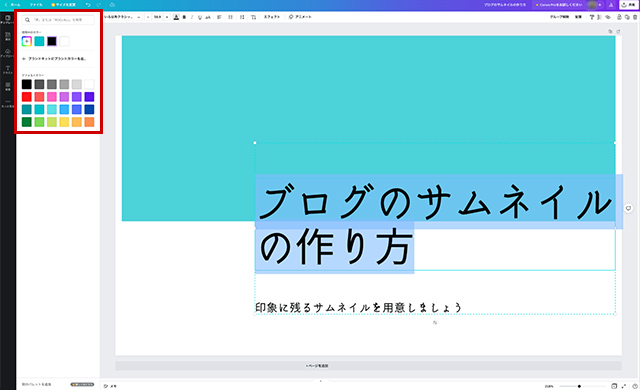Select the black document color swatch
This screenshot has height=390, width=640.
click(52, 41)
